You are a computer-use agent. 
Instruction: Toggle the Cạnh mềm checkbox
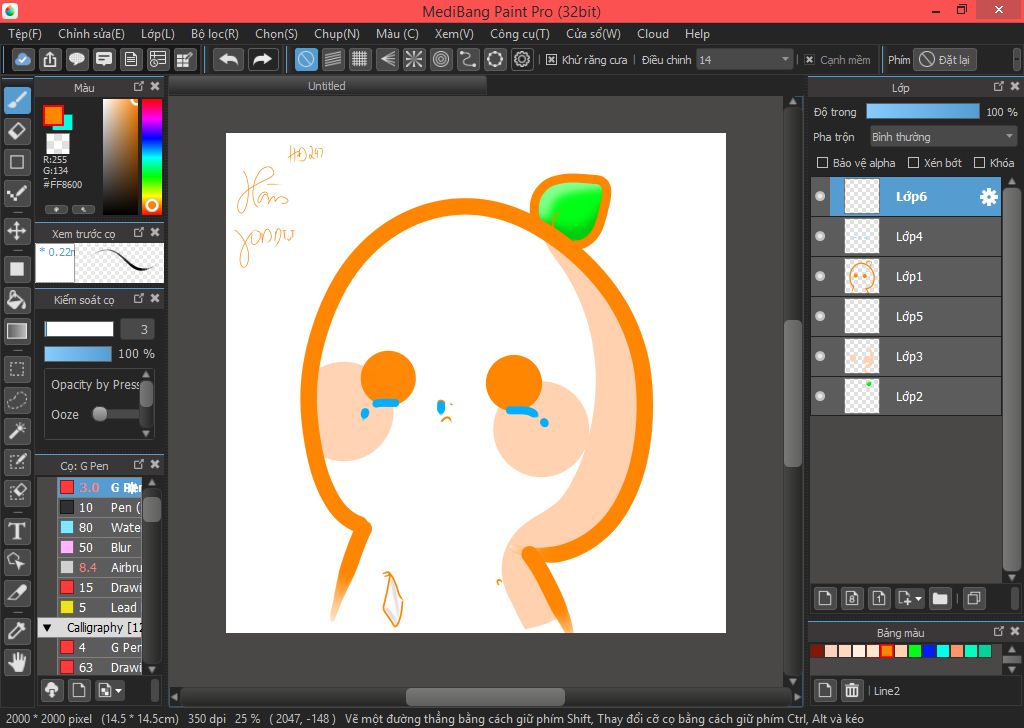pos(809,60)
